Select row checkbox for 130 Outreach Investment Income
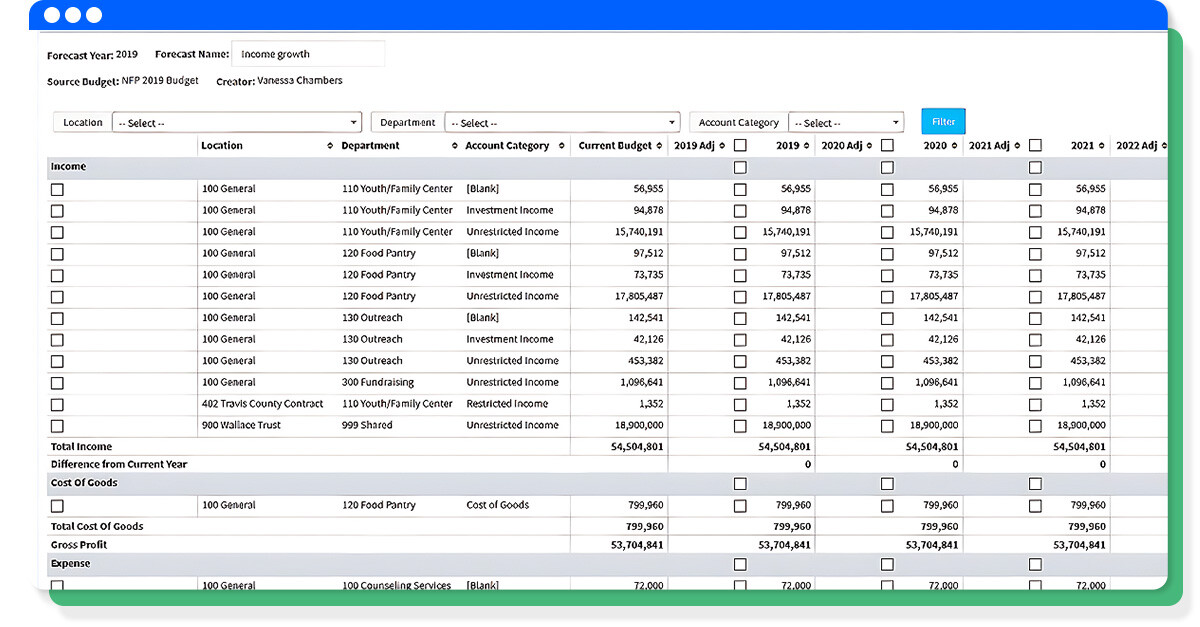This screenshot has width=1200, height=627. click(57, 340)
